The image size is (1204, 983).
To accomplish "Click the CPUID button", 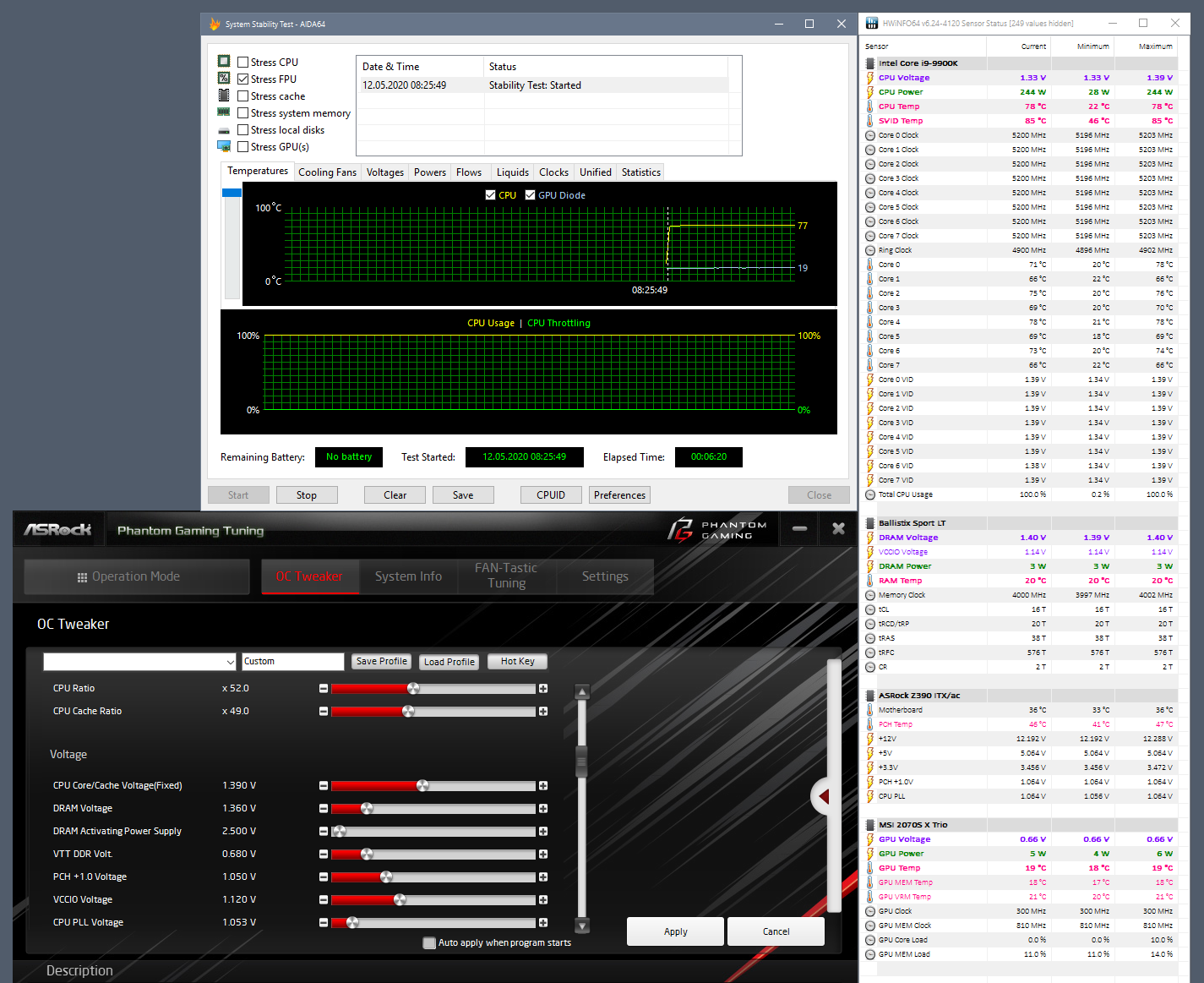I will point(551,495).
